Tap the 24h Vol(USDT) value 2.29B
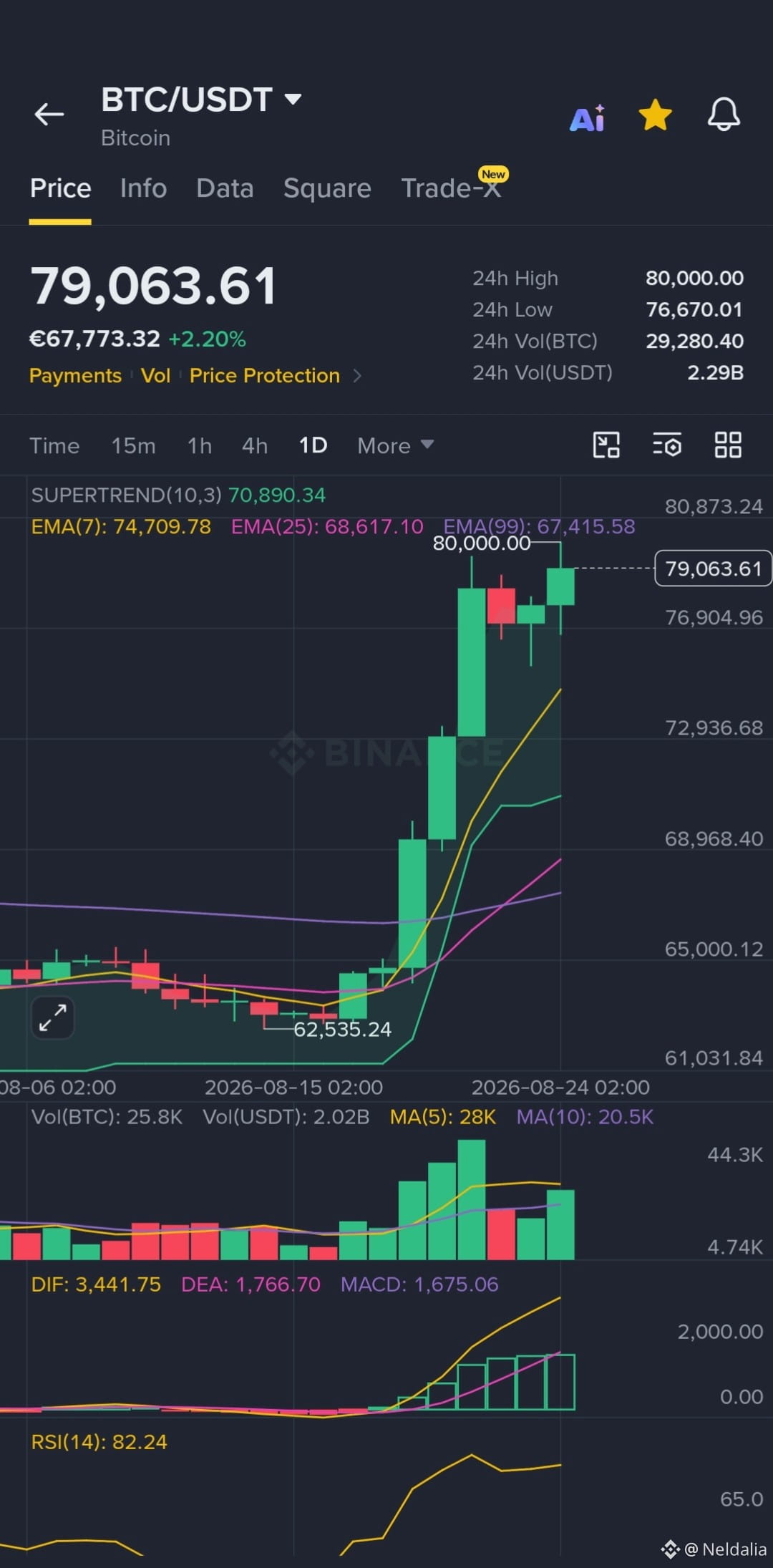773x1568 pixels. 715,372
